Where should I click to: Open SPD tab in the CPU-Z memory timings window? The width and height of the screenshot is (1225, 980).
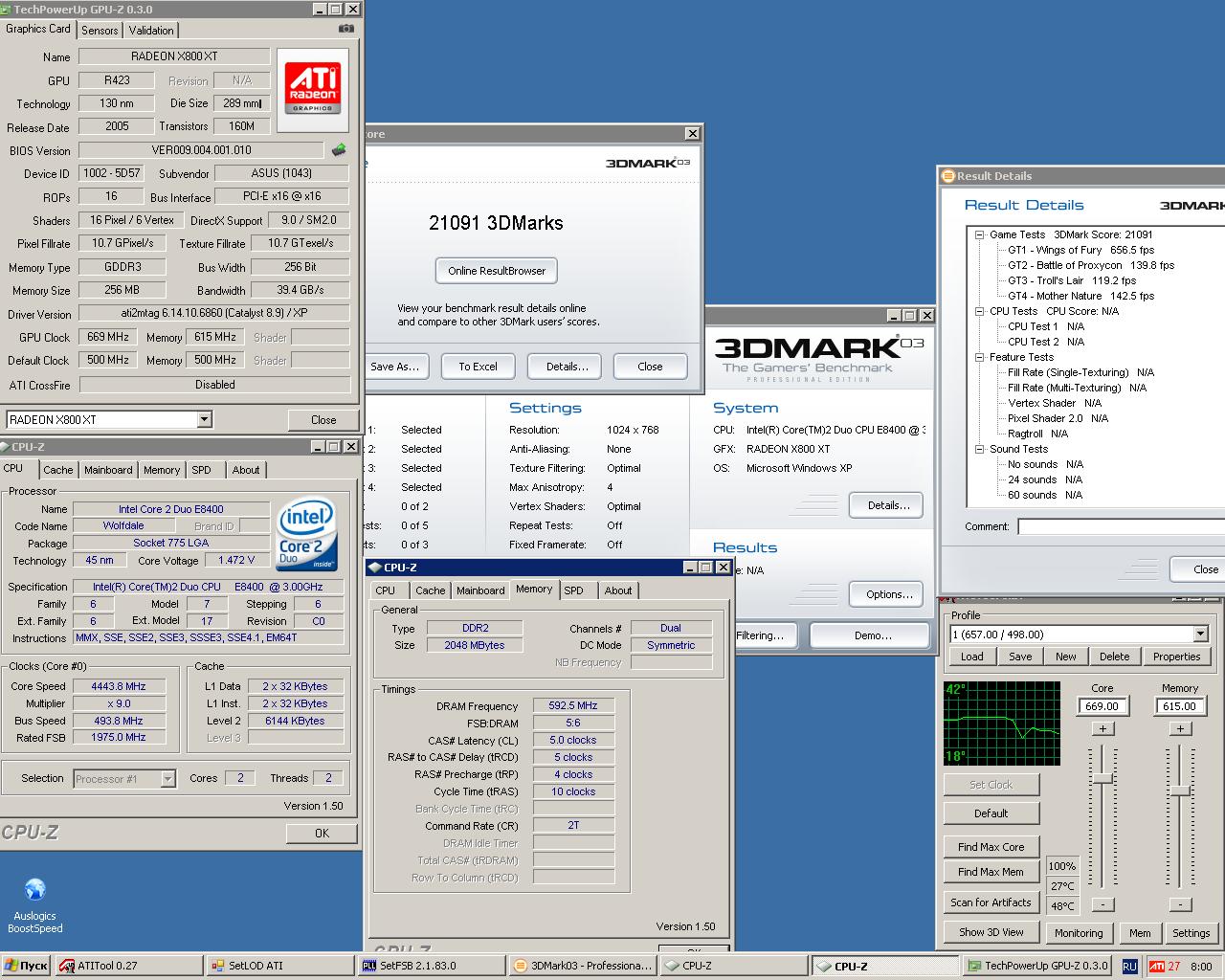pos(573,590)
